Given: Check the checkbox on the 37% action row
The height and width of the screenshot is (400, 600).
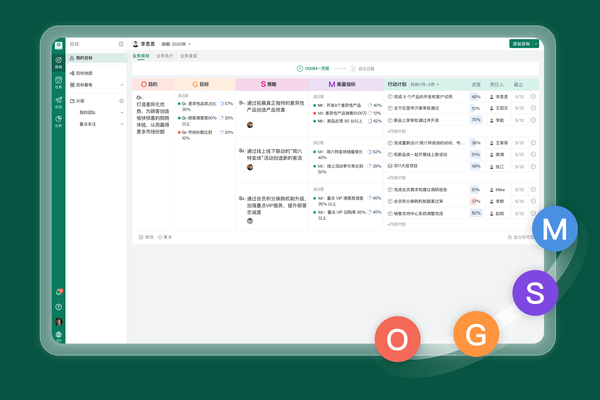Looking at the screenshot, I should point(390,201).
